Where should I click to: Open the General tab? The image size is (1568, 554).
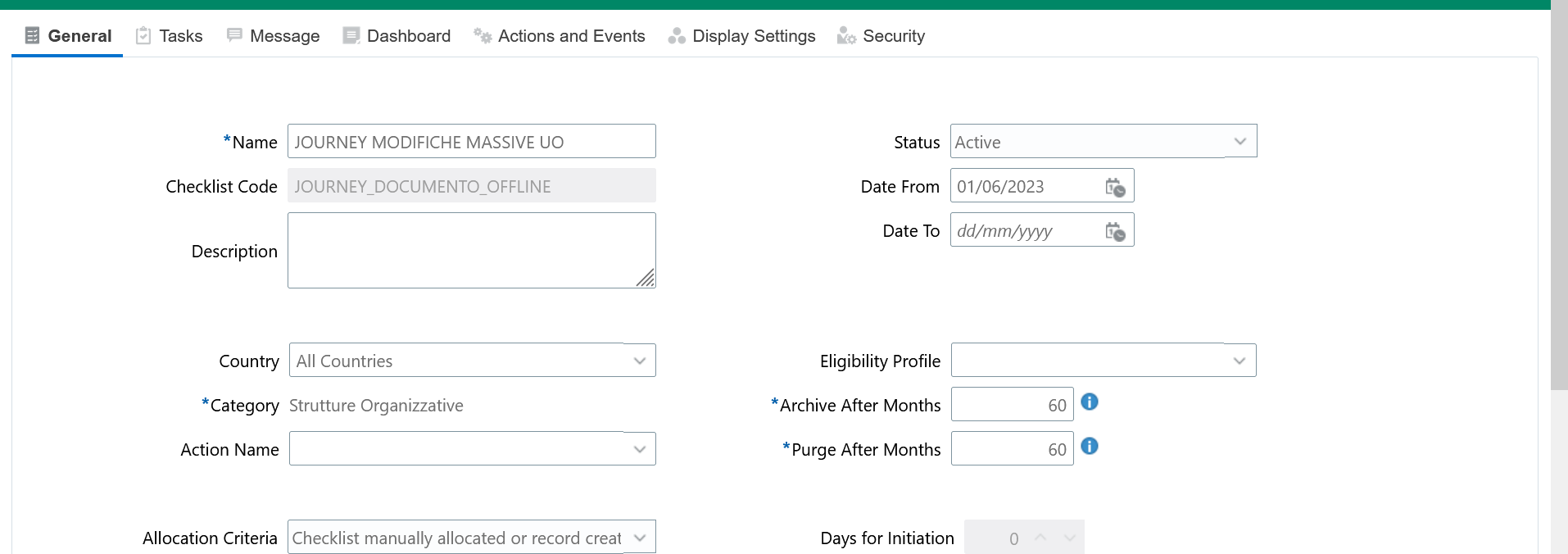click(x=68, y=36)
